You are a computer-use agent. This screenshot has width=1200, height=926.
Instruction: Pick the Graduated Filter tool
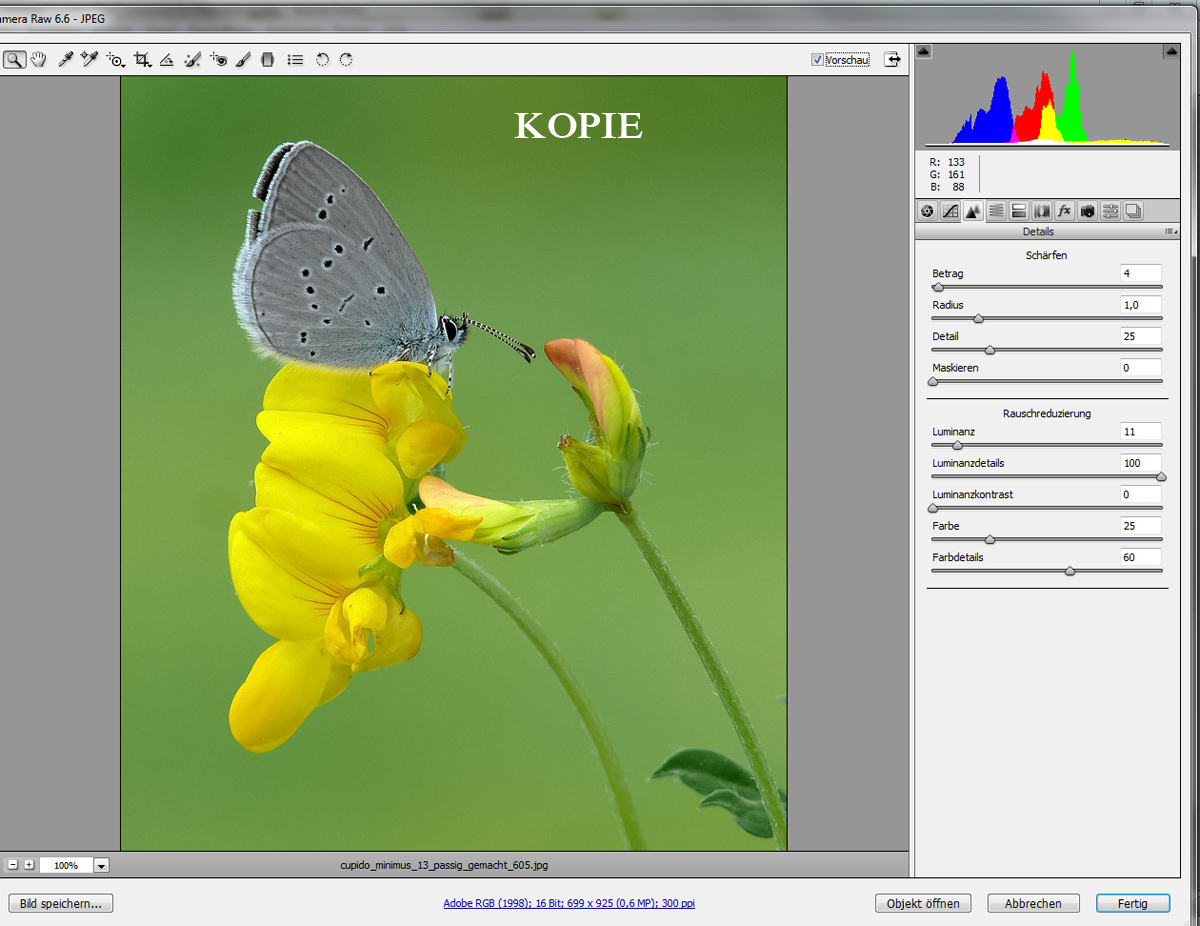(x=267, y=60)
